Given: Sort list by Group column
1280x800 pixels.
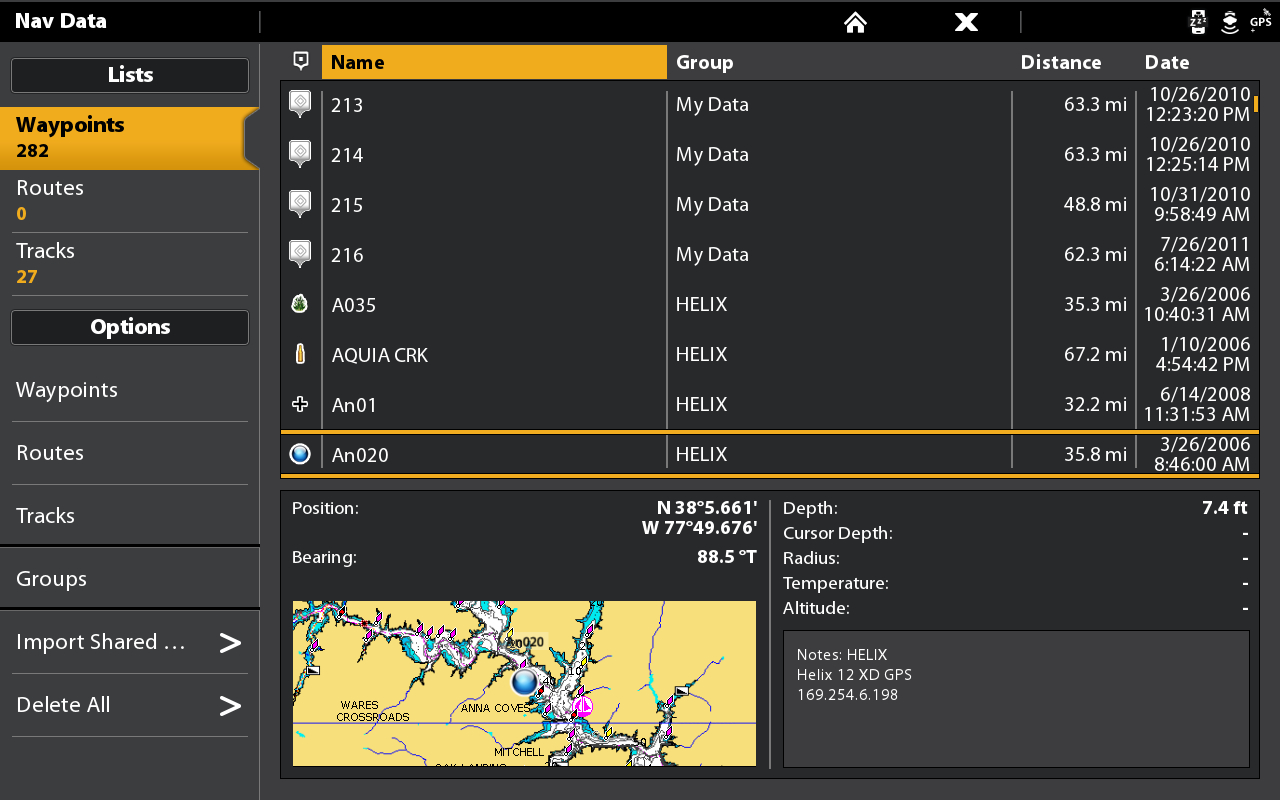Looking at the screenshot, I should tap(704, 62).
